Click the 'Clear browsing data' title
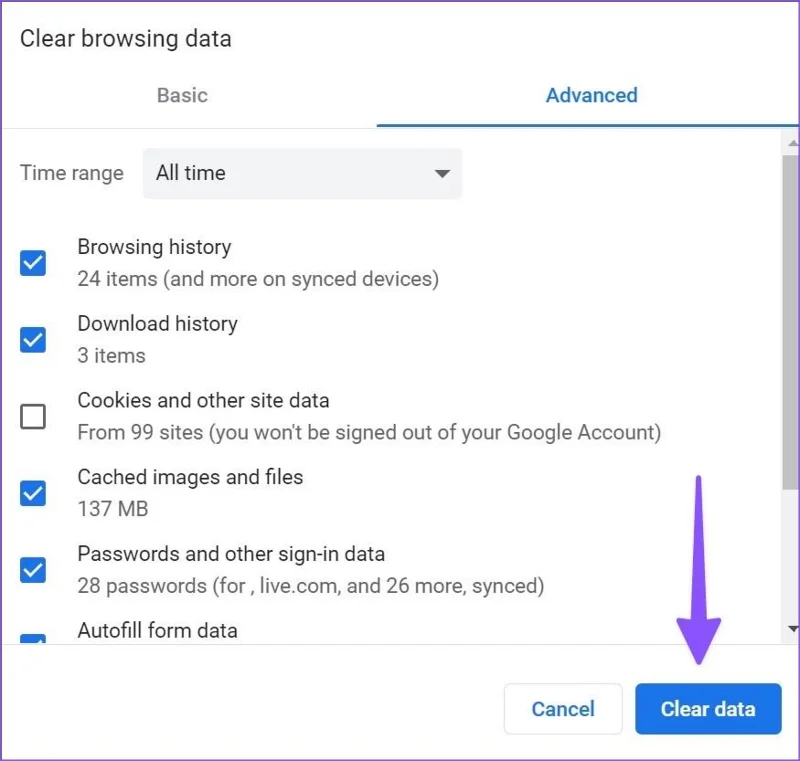This screenshot has width=800, height=761. pos(126,39)
